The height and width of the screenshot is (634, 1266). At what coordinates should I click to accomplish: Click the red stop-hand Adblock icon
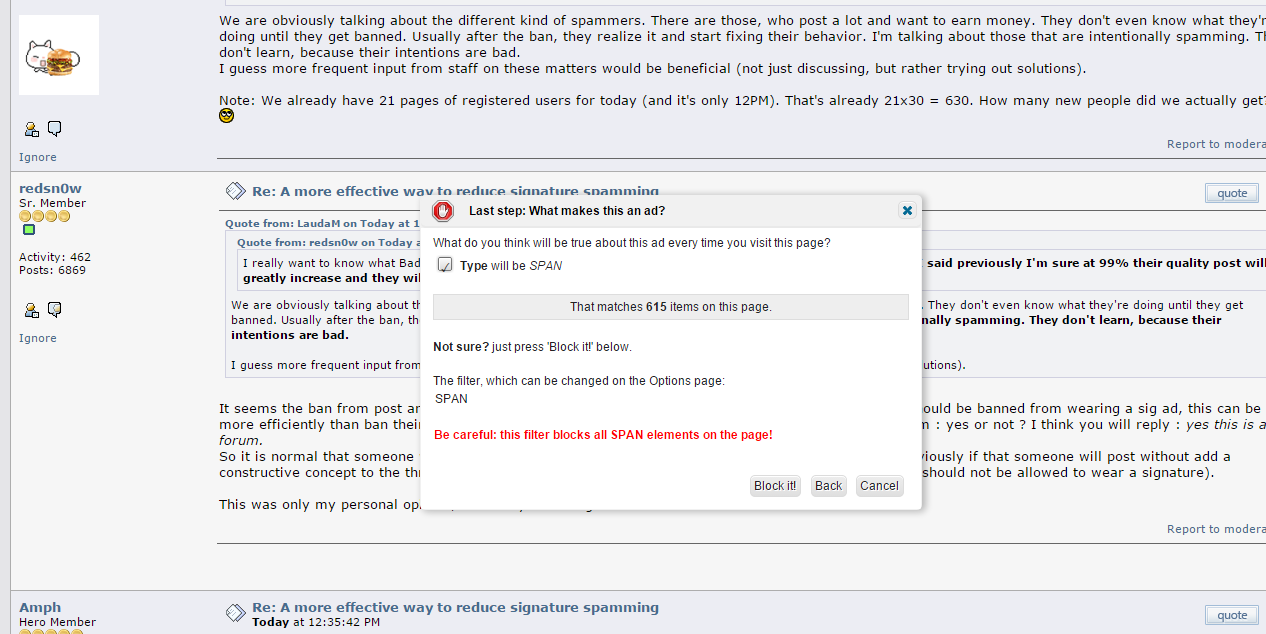click(x=442, y=211)
